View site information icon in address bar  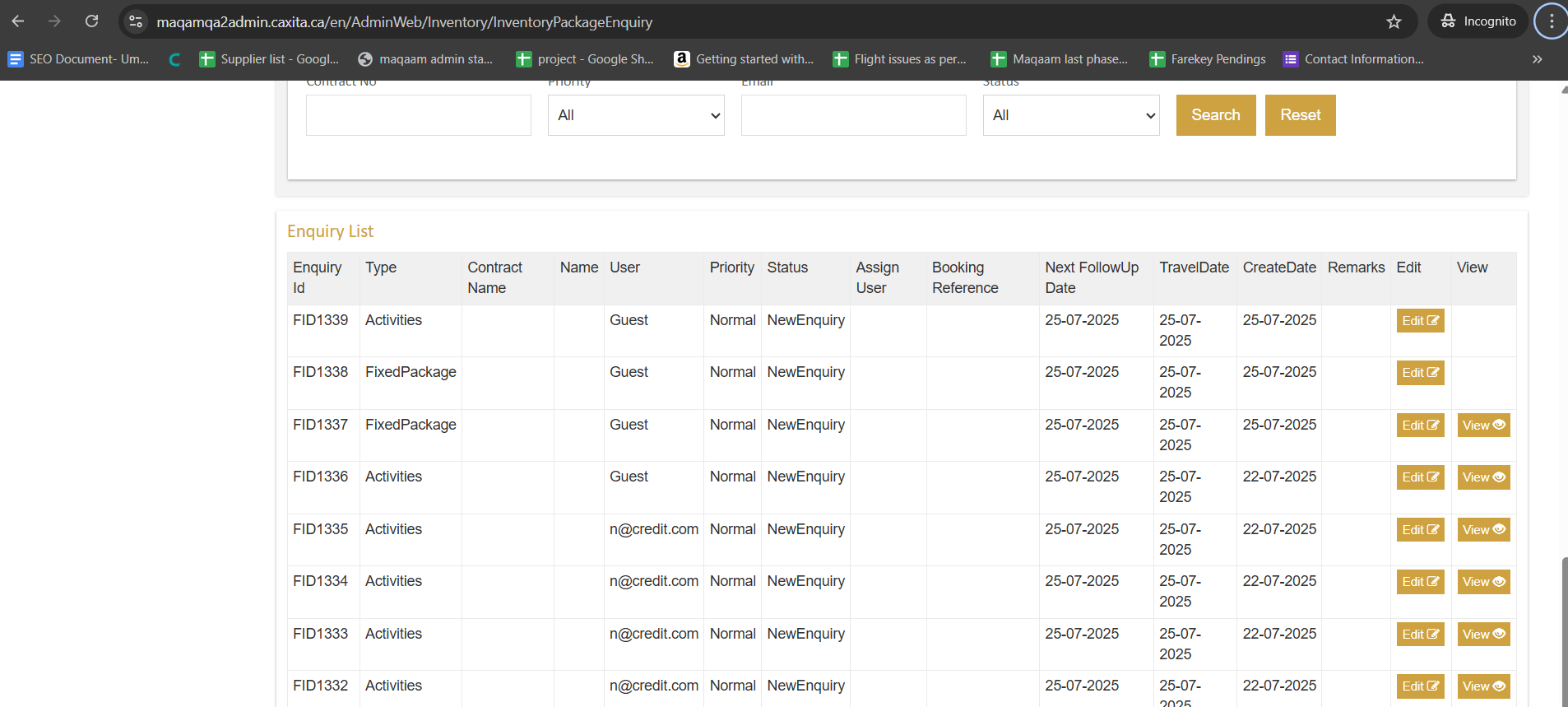coord(137,21)
